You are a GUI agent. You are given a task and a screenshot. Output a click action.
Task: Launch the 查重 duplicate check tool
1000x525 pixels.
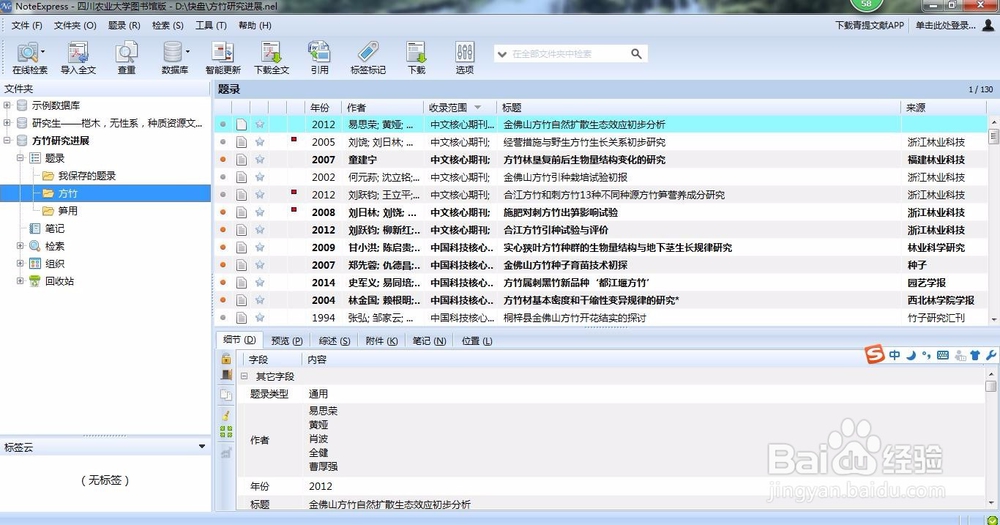point(126,58)
